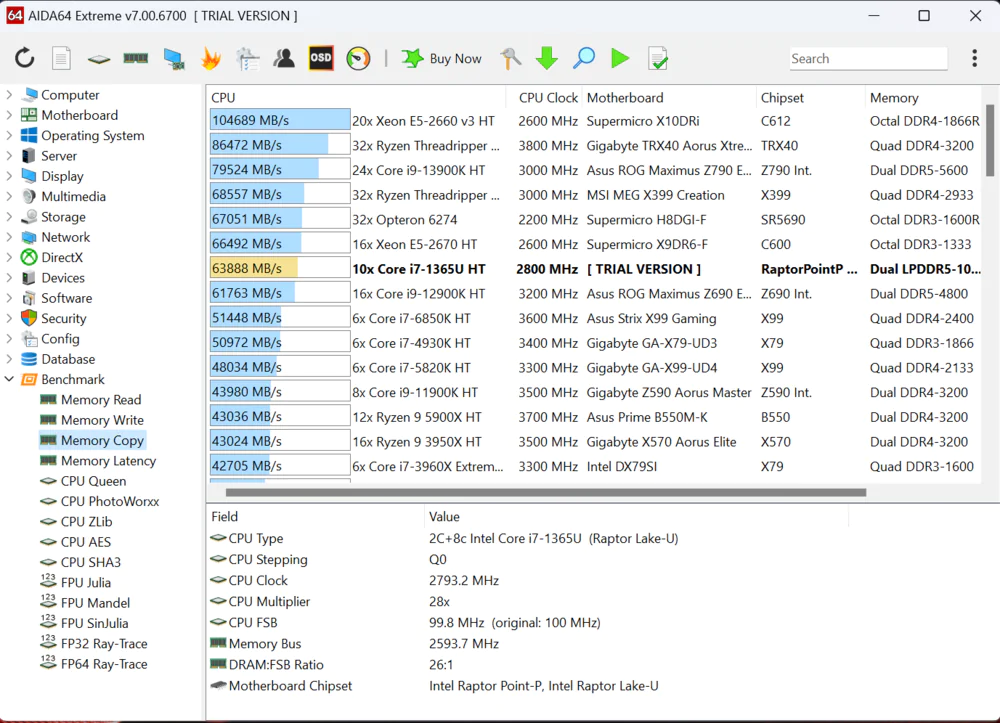Select Software in the tree
Image resolution: width=1000 pixels, height=723 pixels.
[x=66, y=298]
